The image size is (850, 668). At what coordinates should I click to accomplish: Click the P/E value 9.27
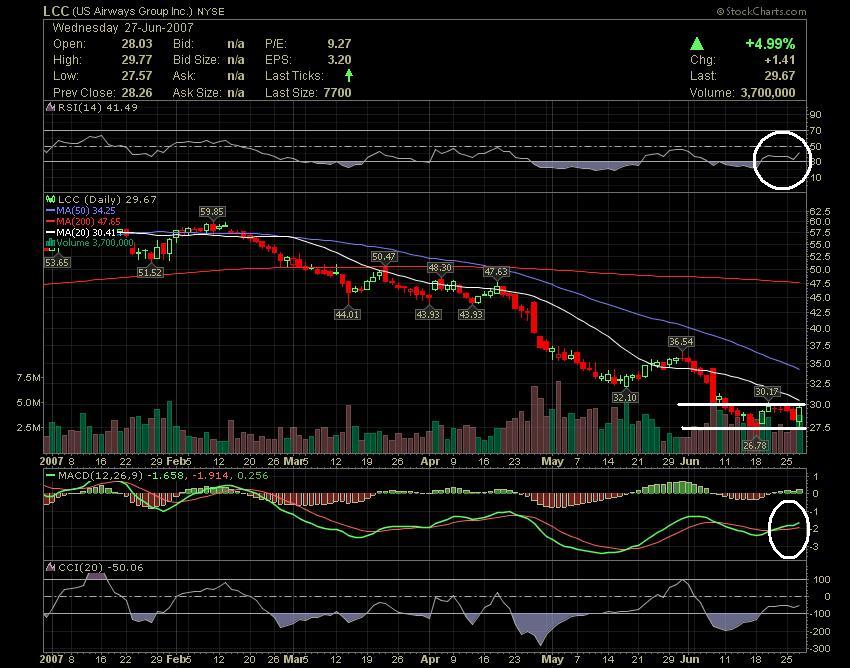point(339,44)
